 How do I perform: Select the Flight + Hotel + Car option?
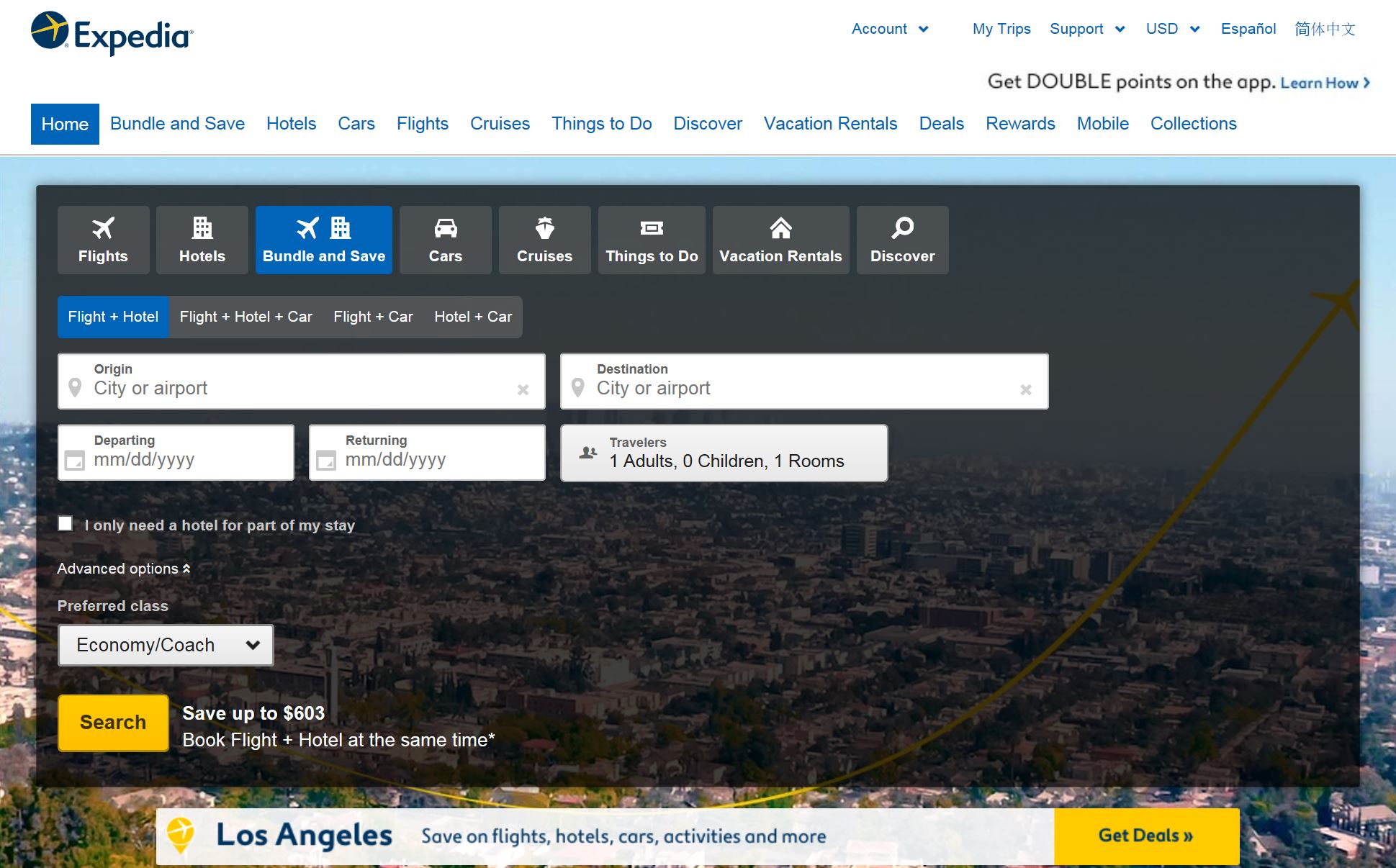(x=246, y=317)
